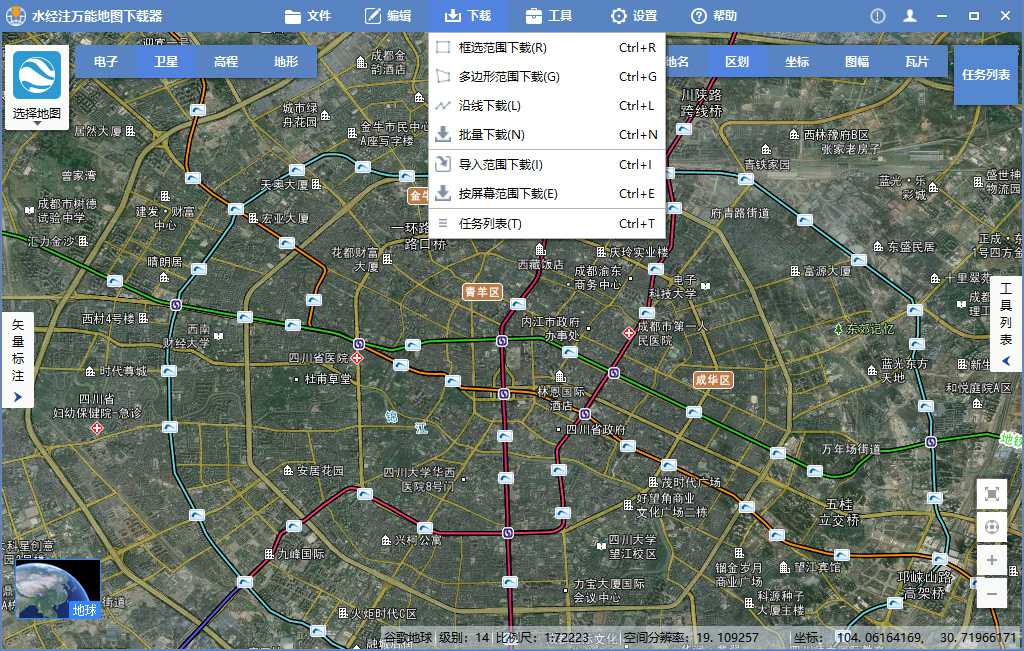Click the Google Earth map source icon

click(37, 76)
